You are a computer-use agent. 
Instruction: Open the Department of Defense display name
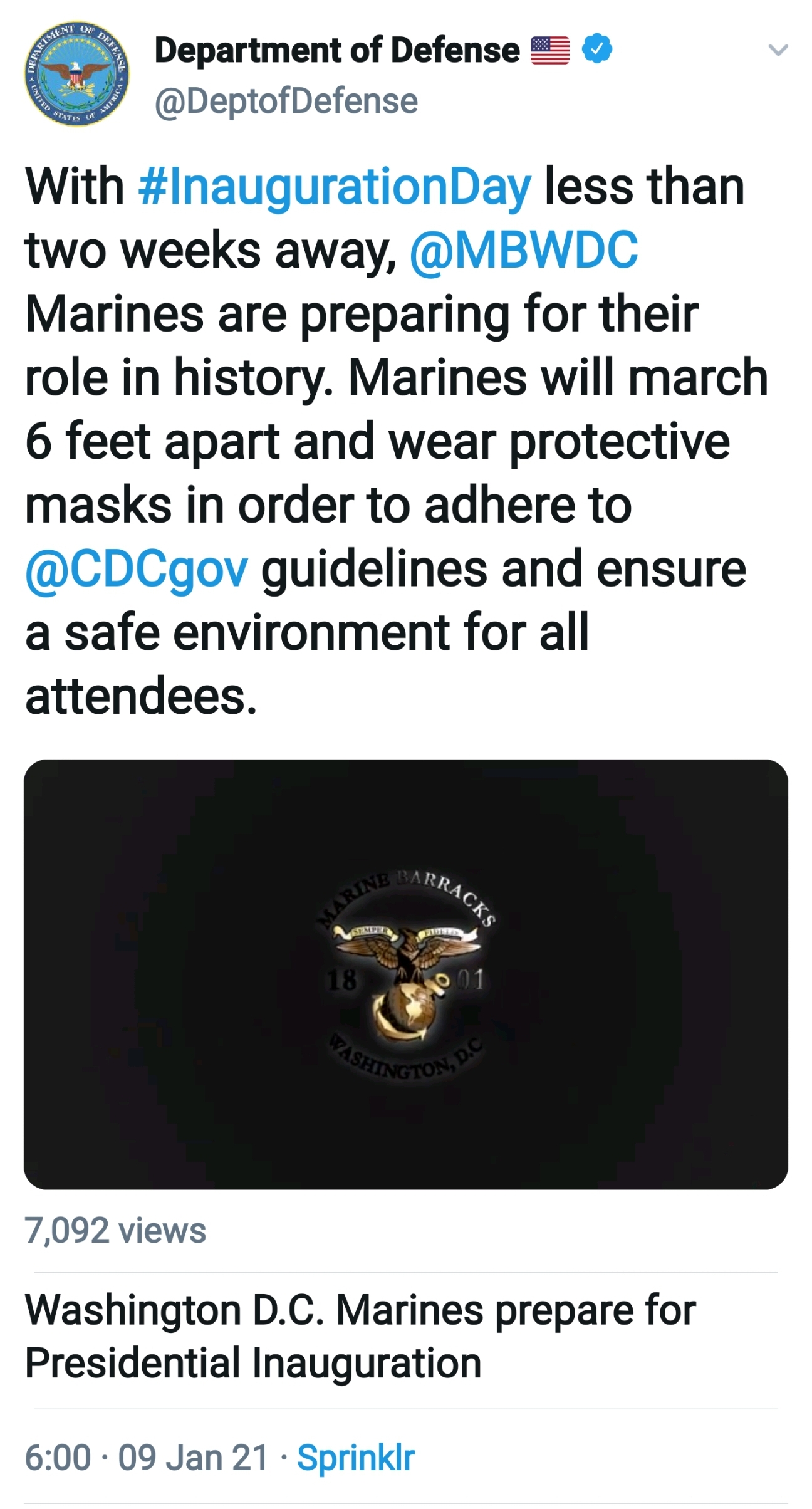tap(336, 50)
